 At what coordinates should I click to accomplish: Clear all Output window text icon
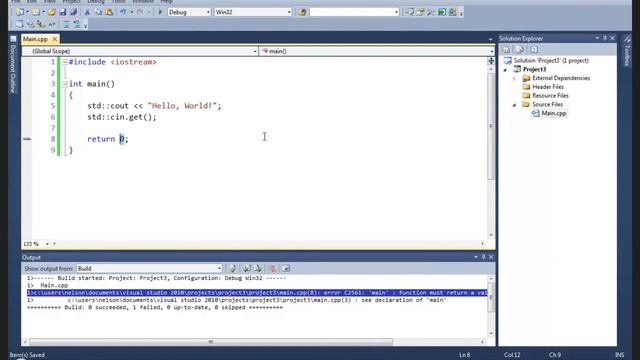[272, 268]
